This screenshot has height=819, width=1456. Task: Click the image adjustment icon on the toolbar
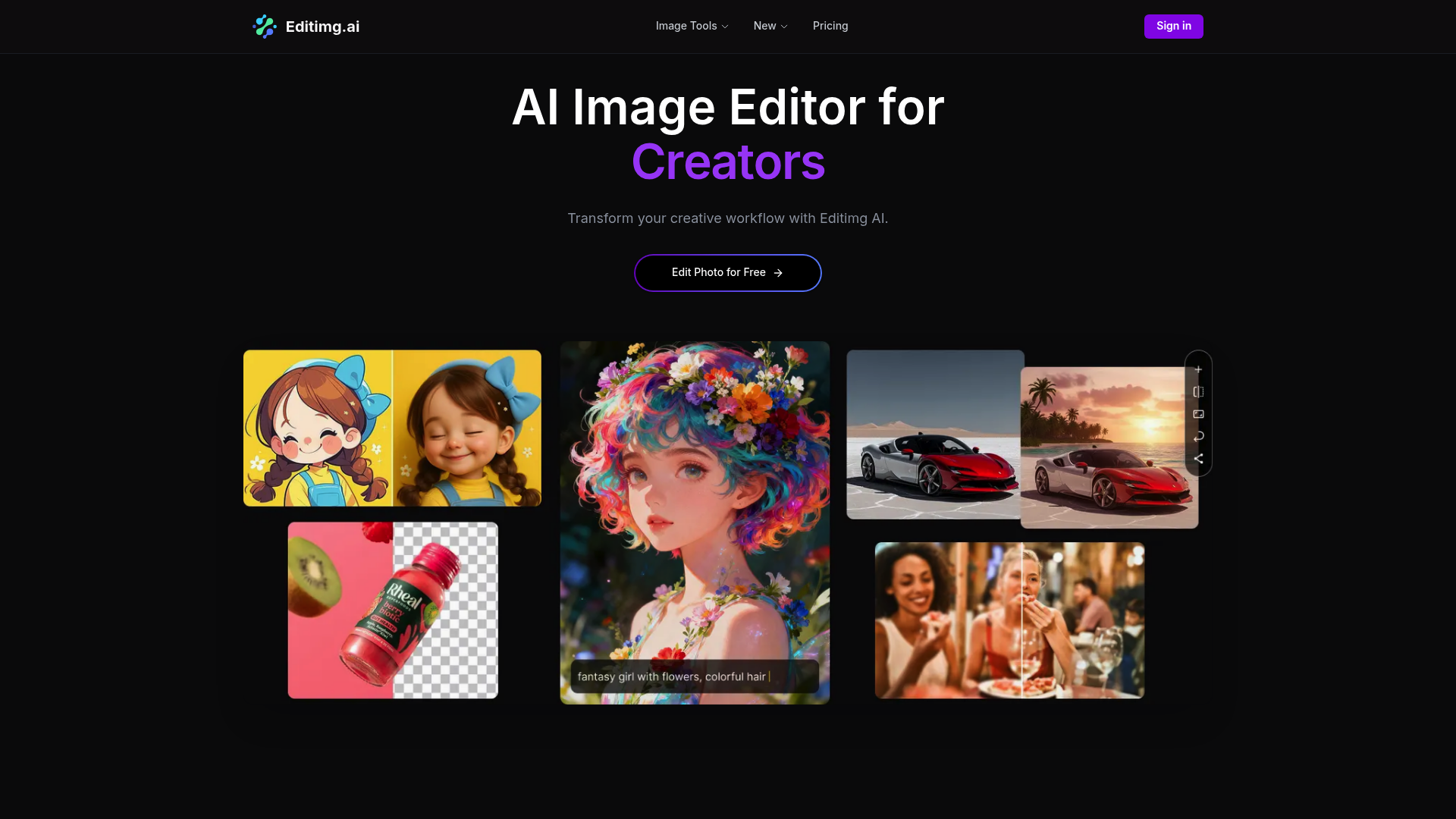[1199, 414]
